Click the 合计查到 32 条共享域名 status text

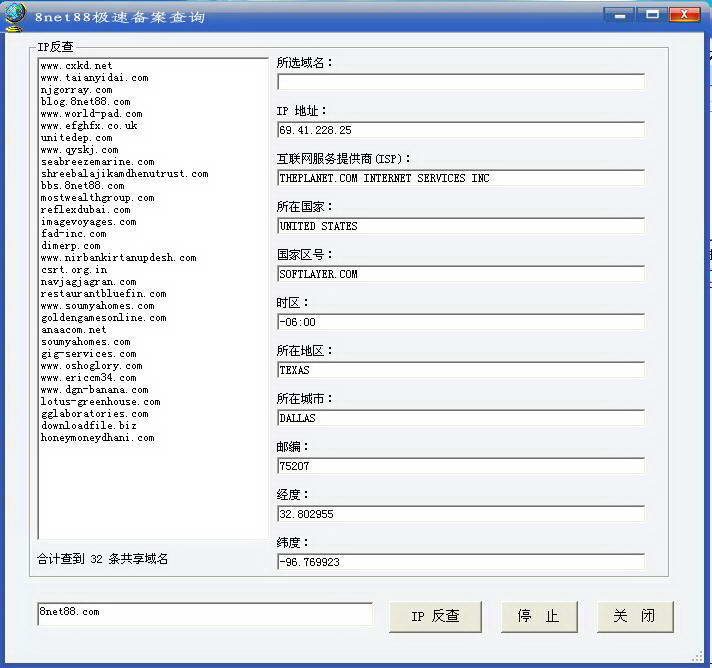[102, 559]
